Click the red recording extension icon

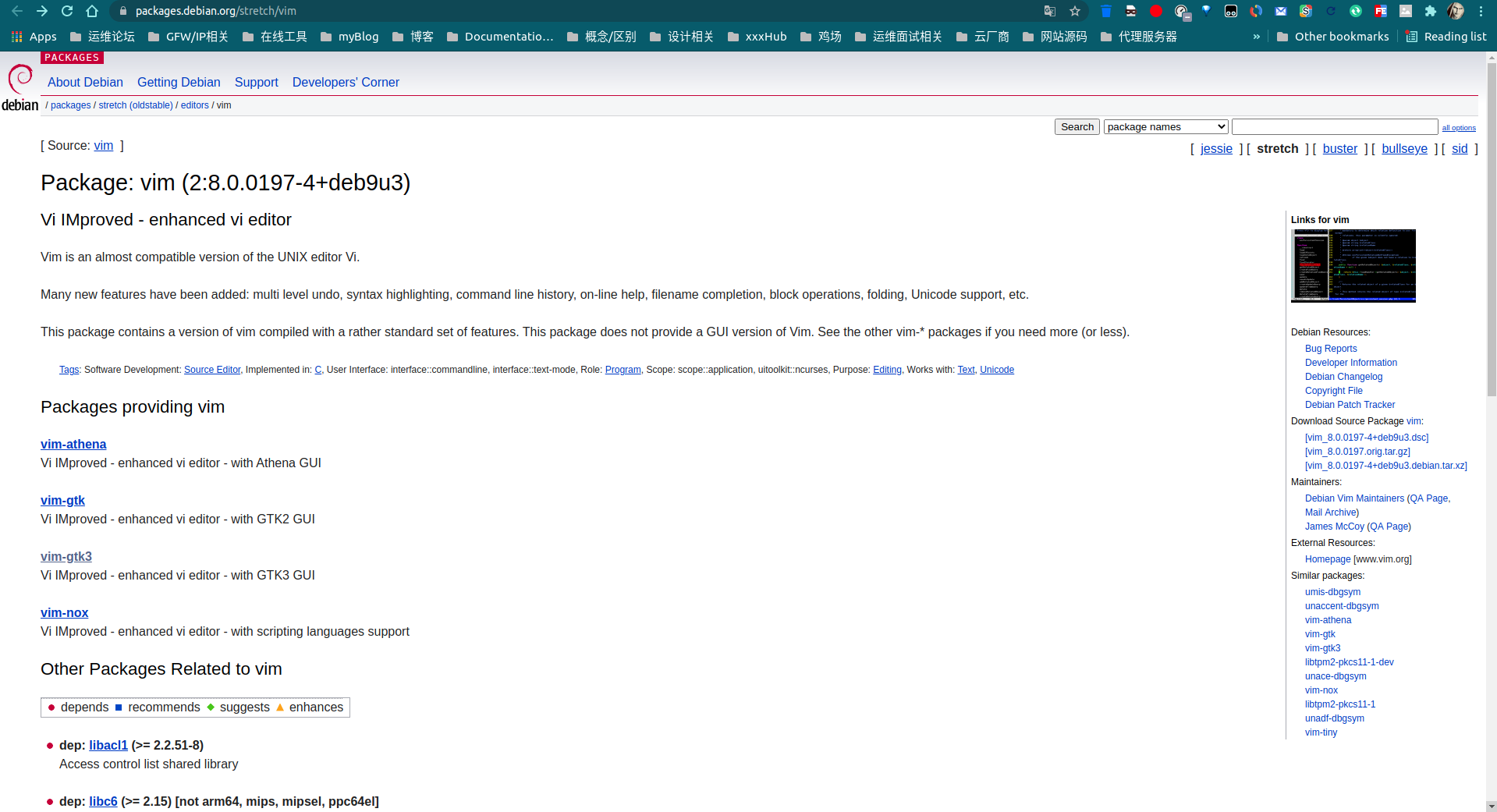click(x=1155, y=11)
